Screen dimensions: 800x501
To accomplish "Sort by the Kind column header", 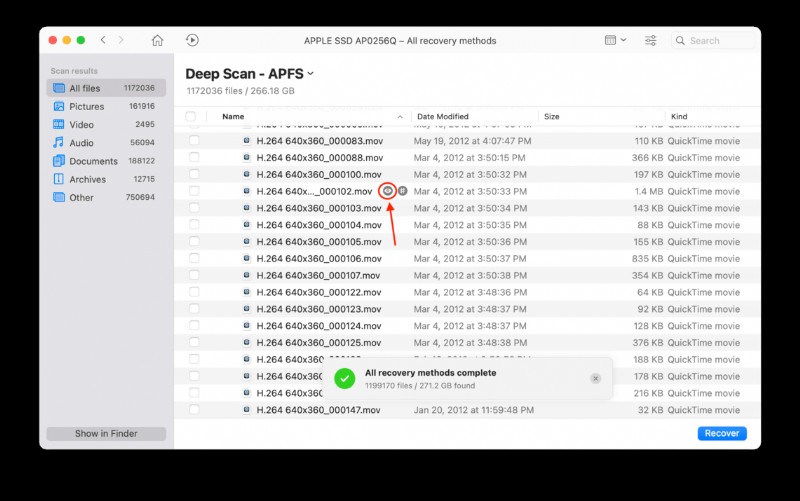I will [679, 116].
